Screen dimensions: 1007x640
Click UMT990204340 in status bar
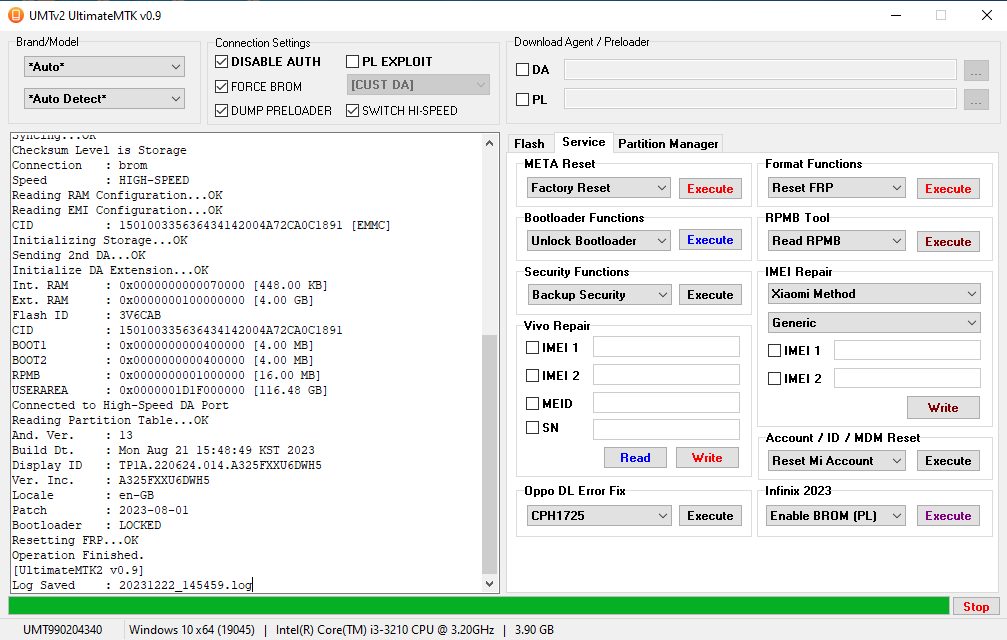(x=62, y=630)
